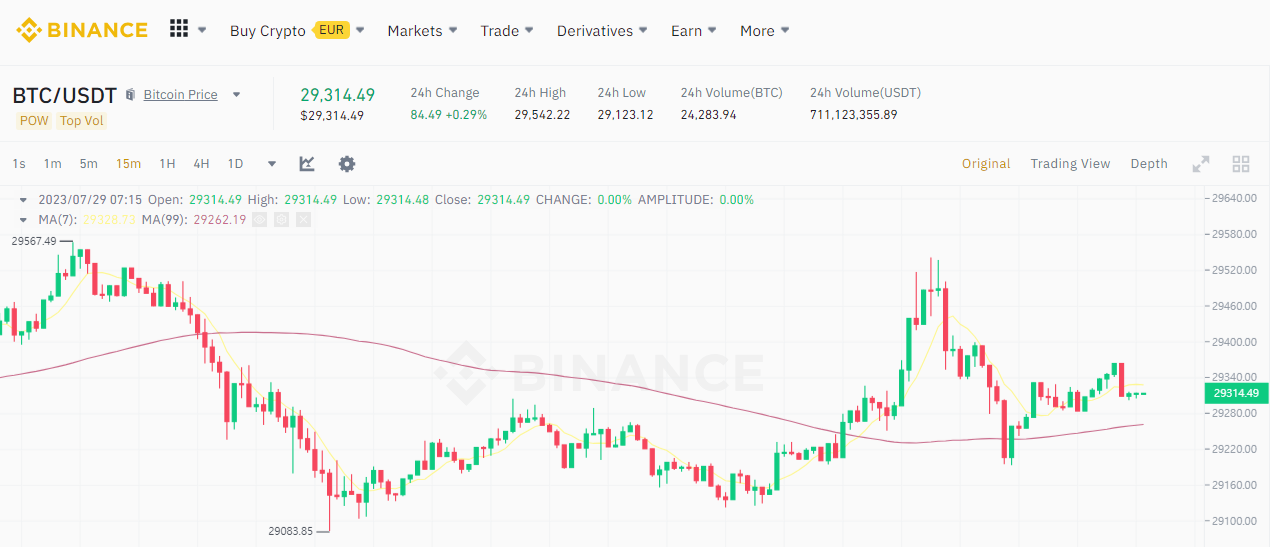Expand the more intervals dropdown arrow
The width and height of the screenshot is (1270, 547).
tap(272, 164)
